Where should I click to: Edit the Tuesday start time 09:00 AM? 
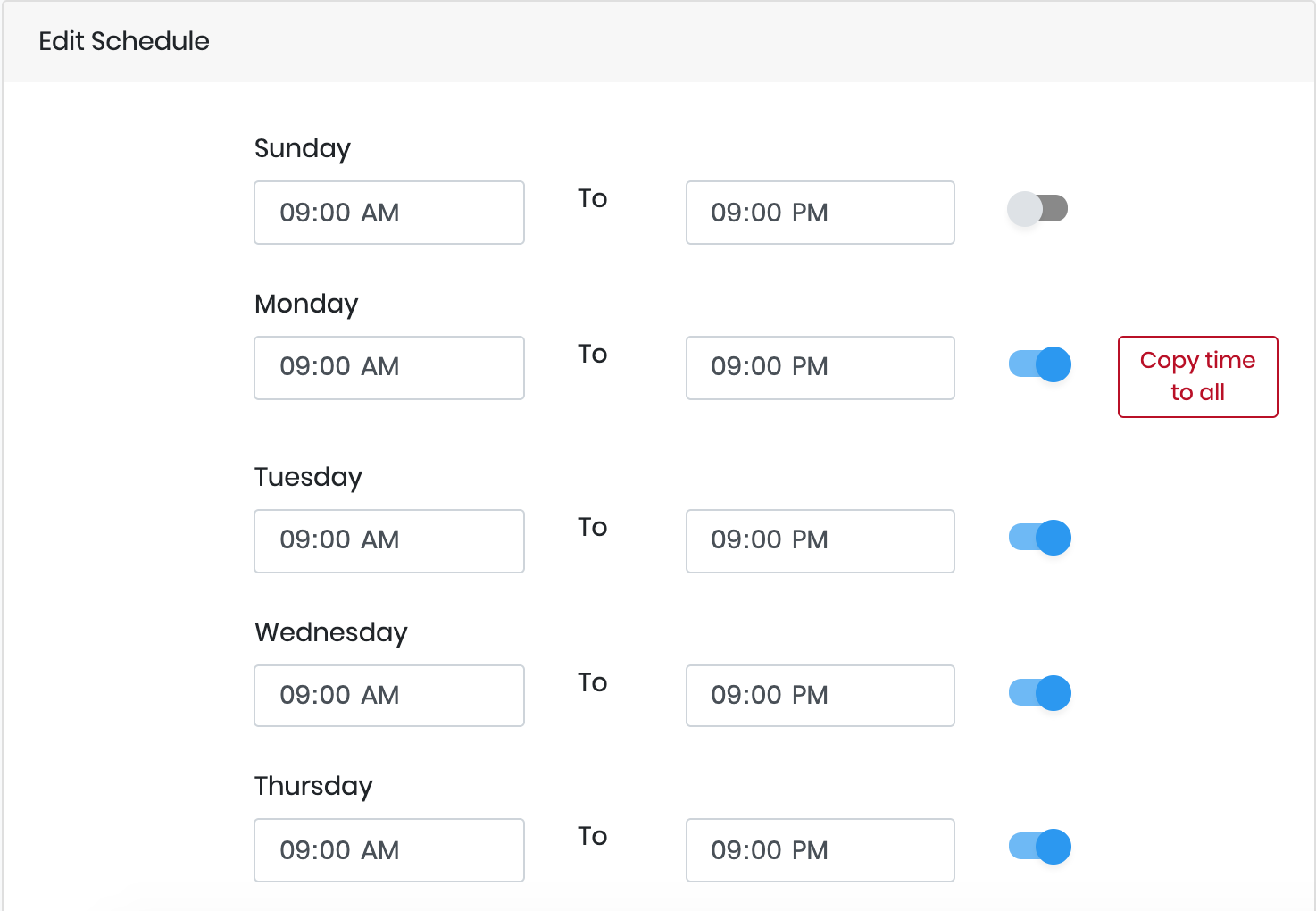coord(389,541)
